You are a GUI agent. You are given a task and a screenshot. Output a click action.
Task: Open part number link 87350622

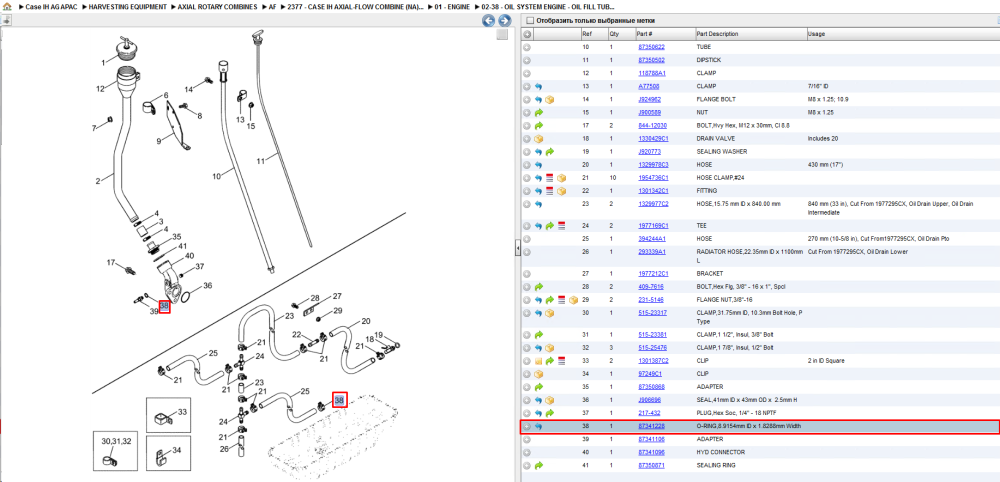(x=651, y=47)
